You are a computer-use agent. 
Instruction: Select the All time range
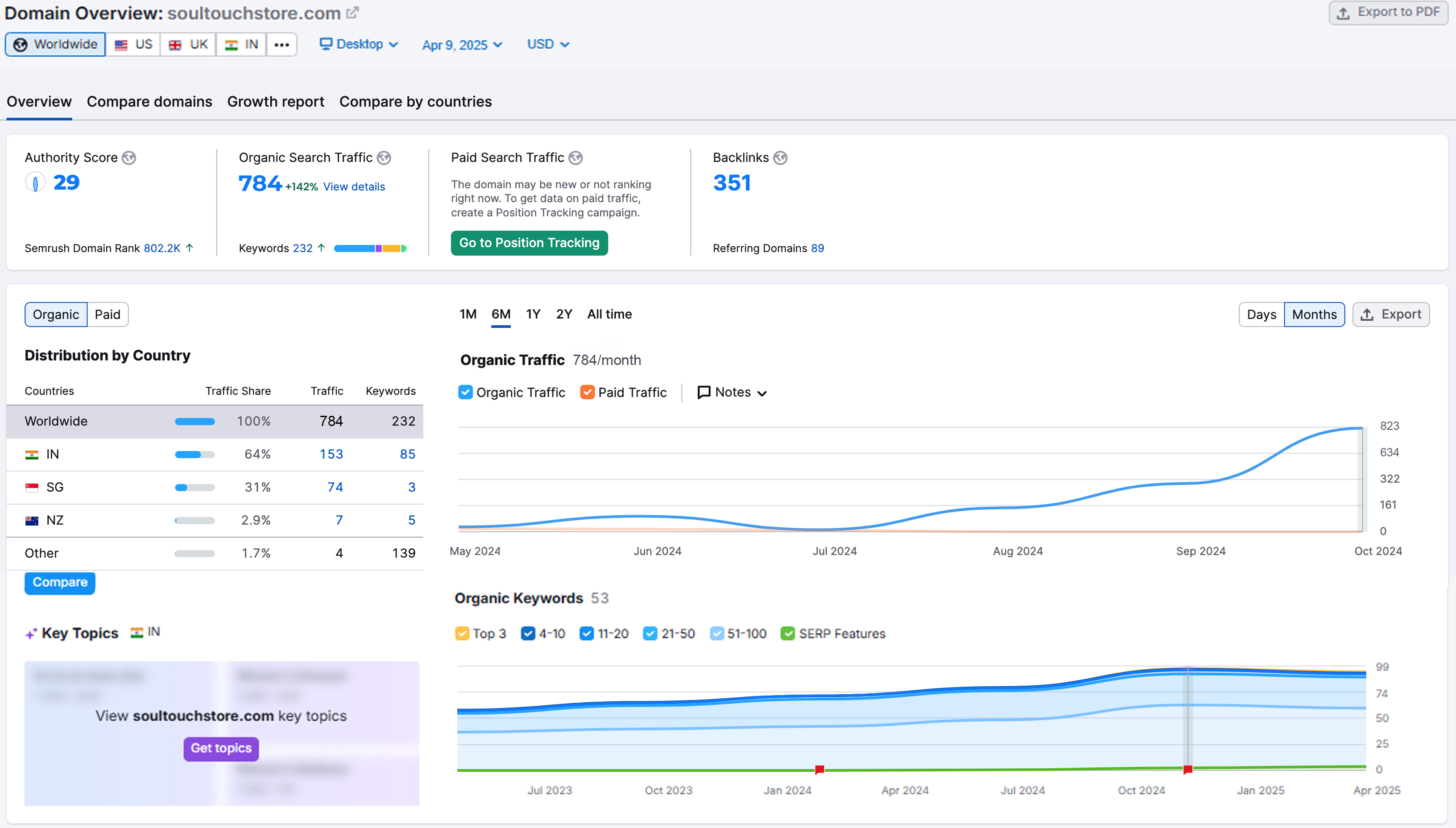(x=609, y=315)
